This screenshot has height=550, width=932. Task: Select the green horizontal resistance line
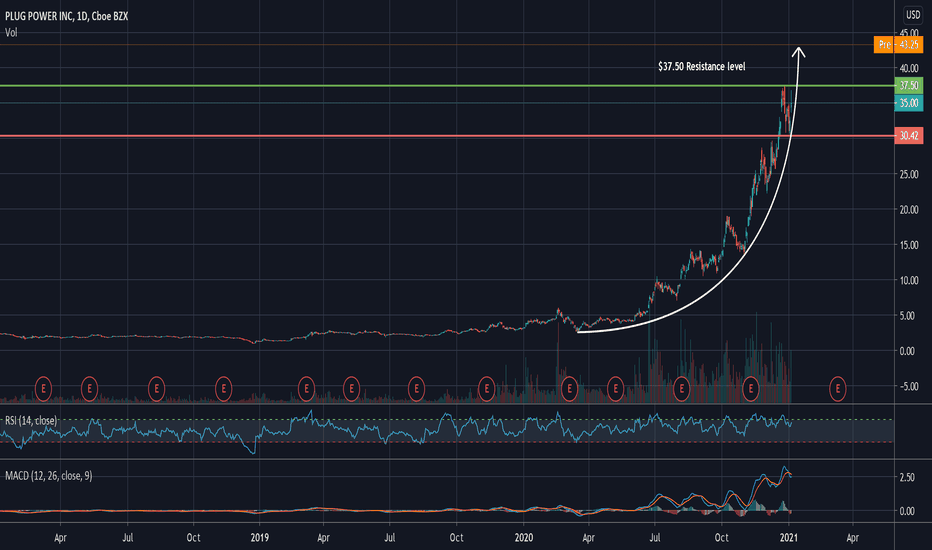[x=447, y=86]
